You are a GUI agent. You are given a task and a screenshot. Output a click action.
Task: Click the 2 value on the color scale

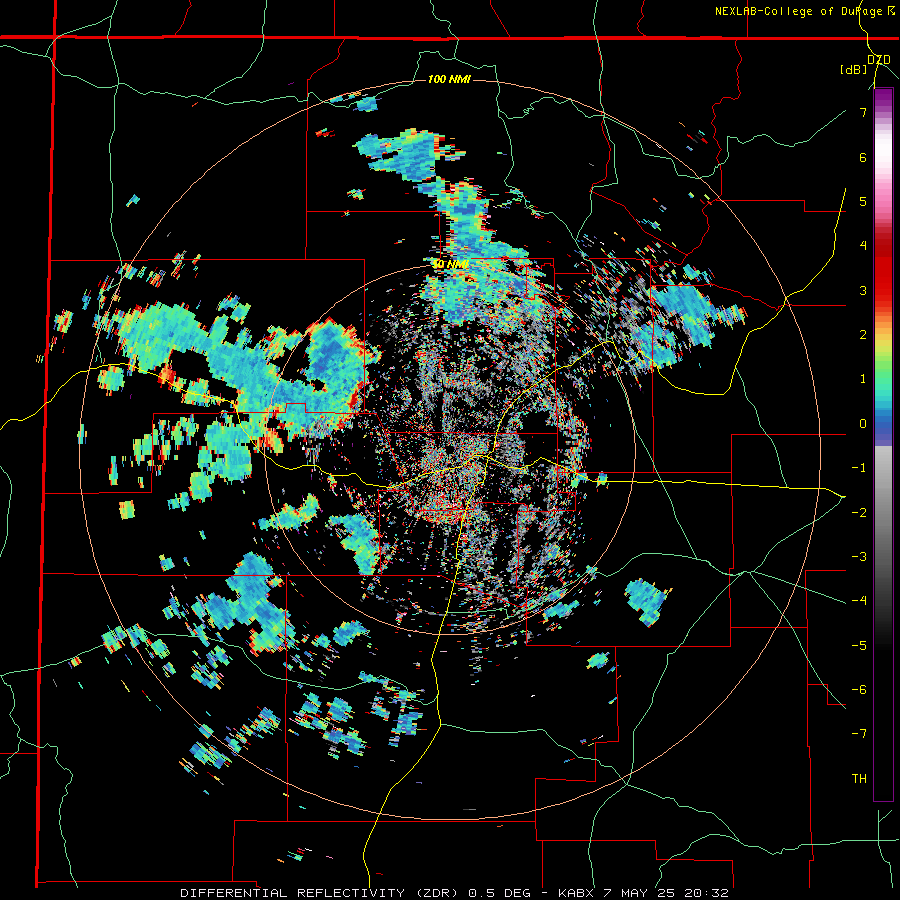(x=863, y=335)
